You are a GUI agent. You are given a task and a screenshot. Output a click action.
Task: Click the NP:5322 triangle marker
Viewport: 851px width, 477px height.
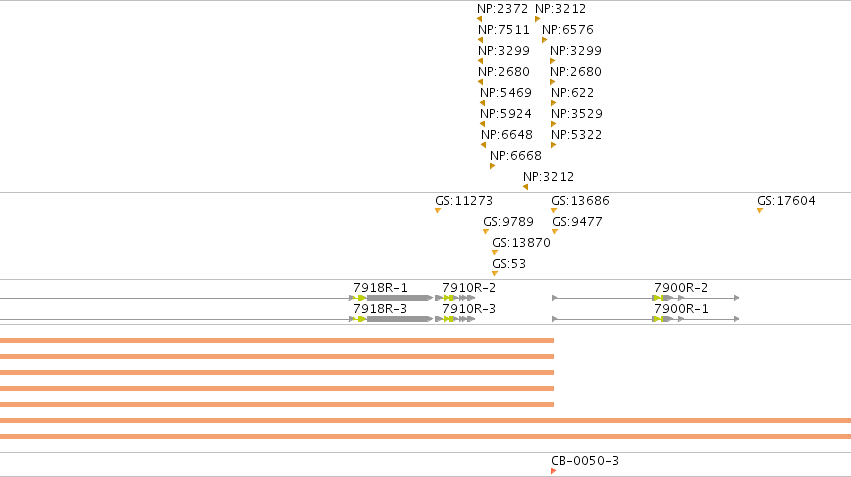click(x=554, y=145)
